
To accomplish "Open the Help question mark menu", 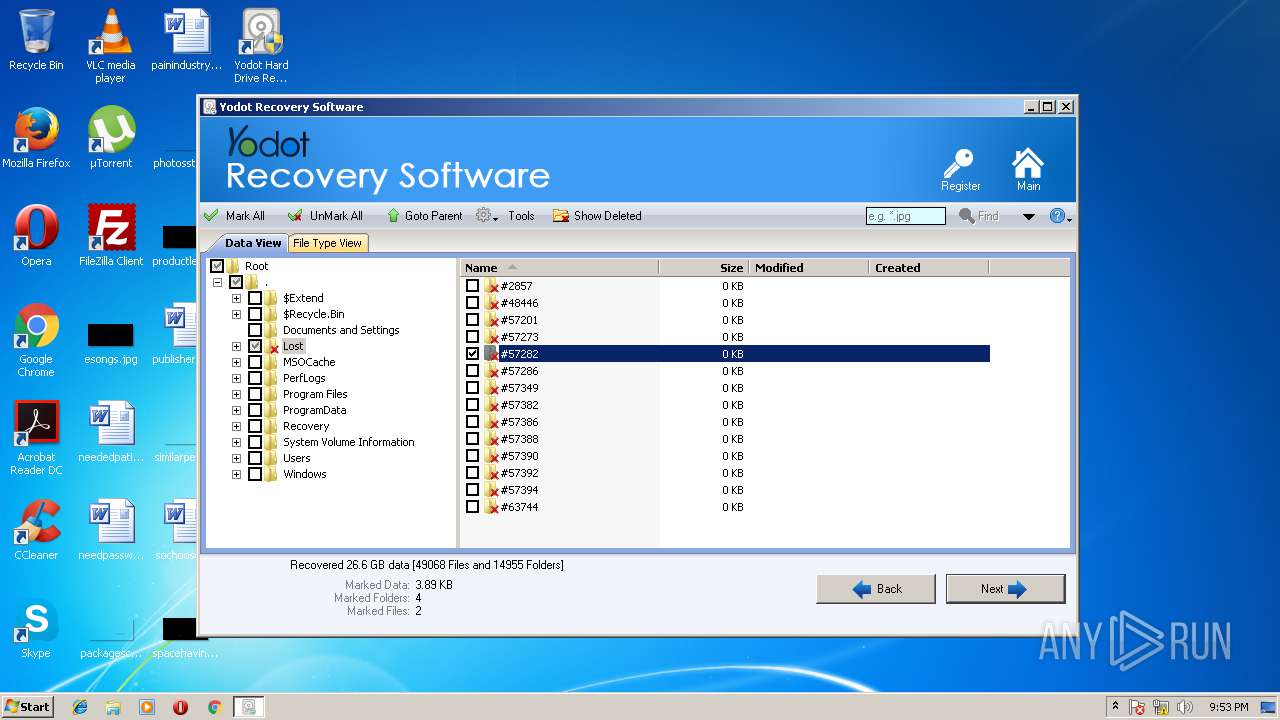I will point(1060,216).
